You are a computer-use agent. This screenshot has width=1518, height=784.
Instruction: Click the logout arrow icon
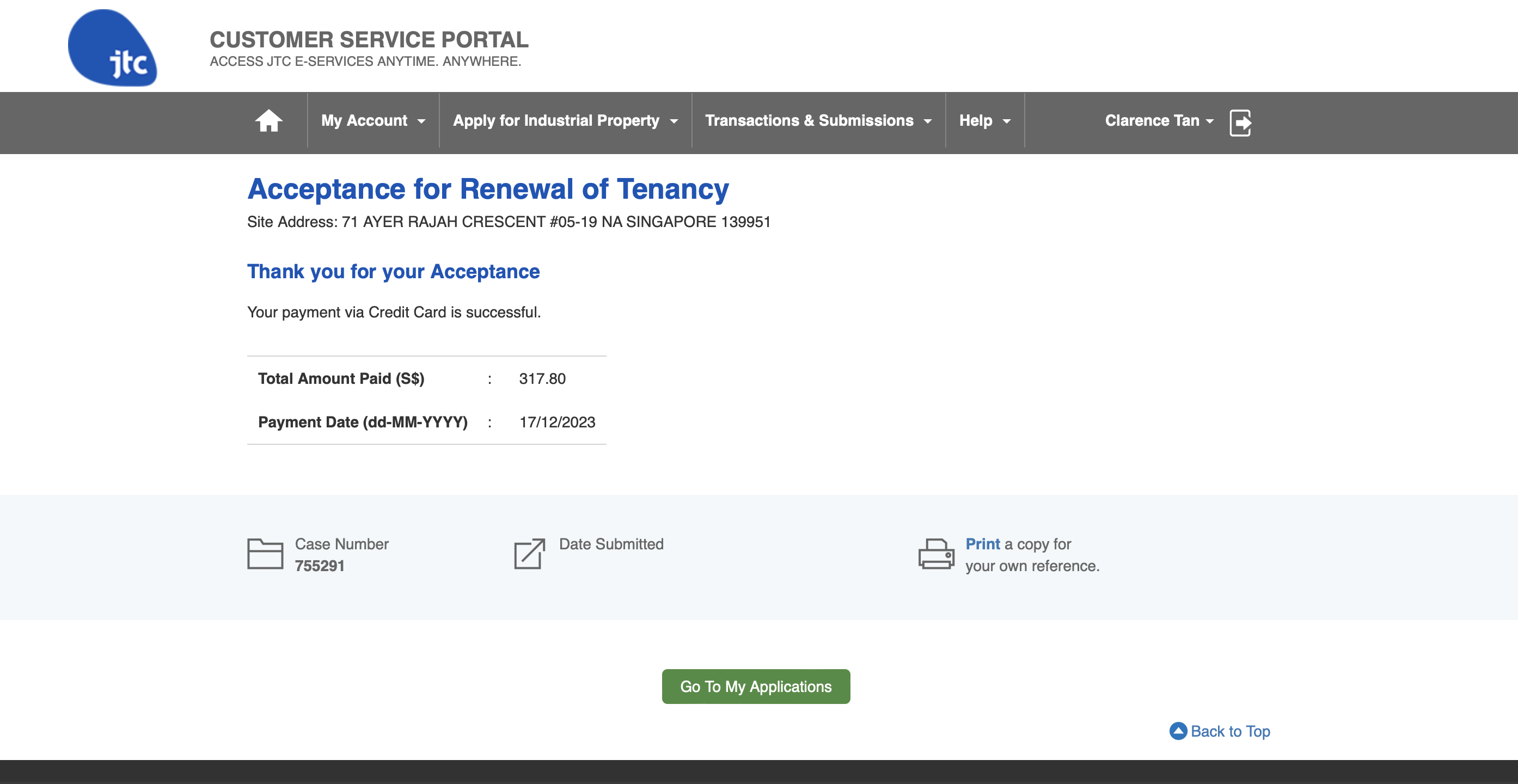point(1240,122)
